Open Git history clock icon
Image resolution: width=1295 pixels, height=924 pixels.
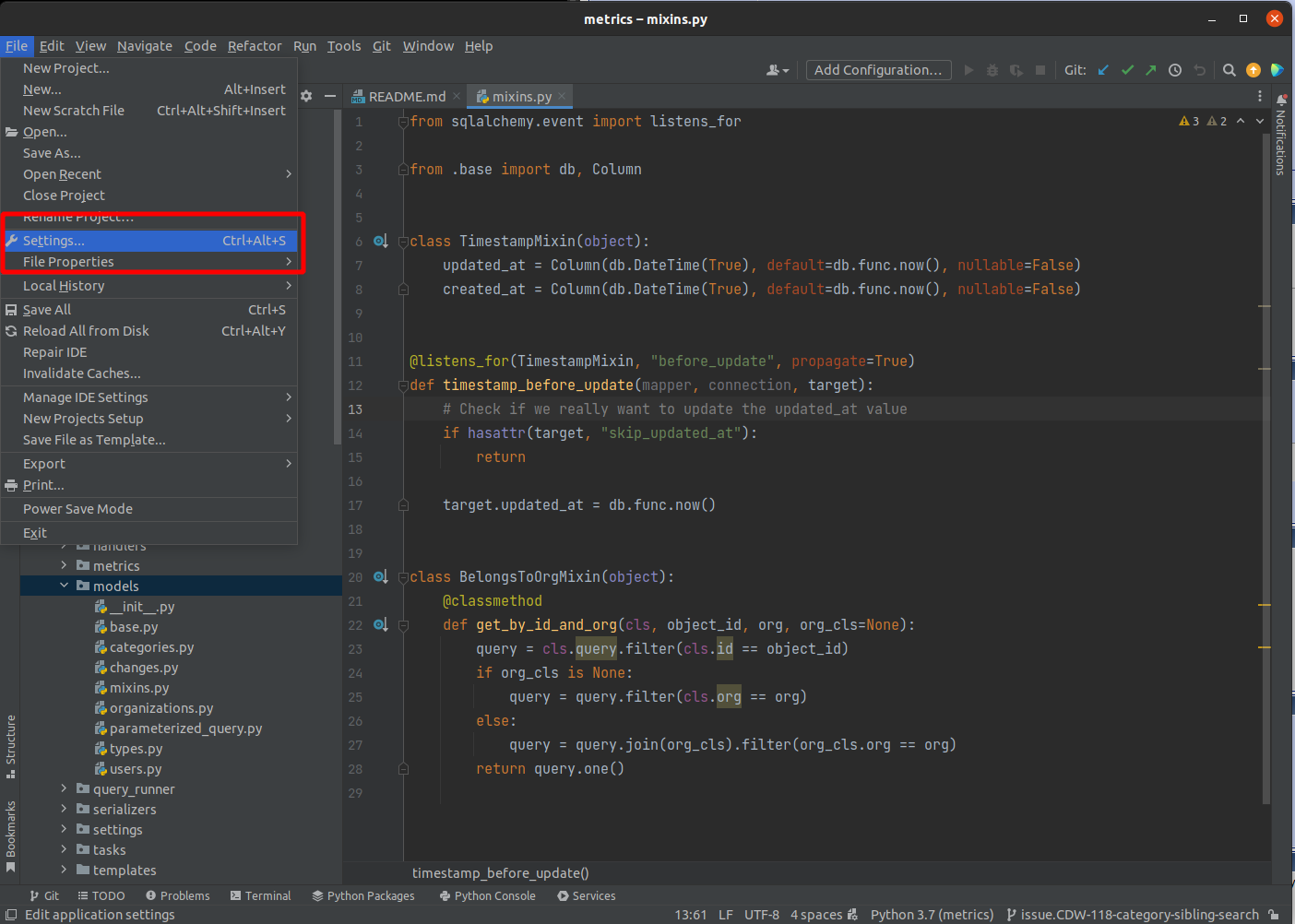pyautogui.click(x=1175, y=70)
